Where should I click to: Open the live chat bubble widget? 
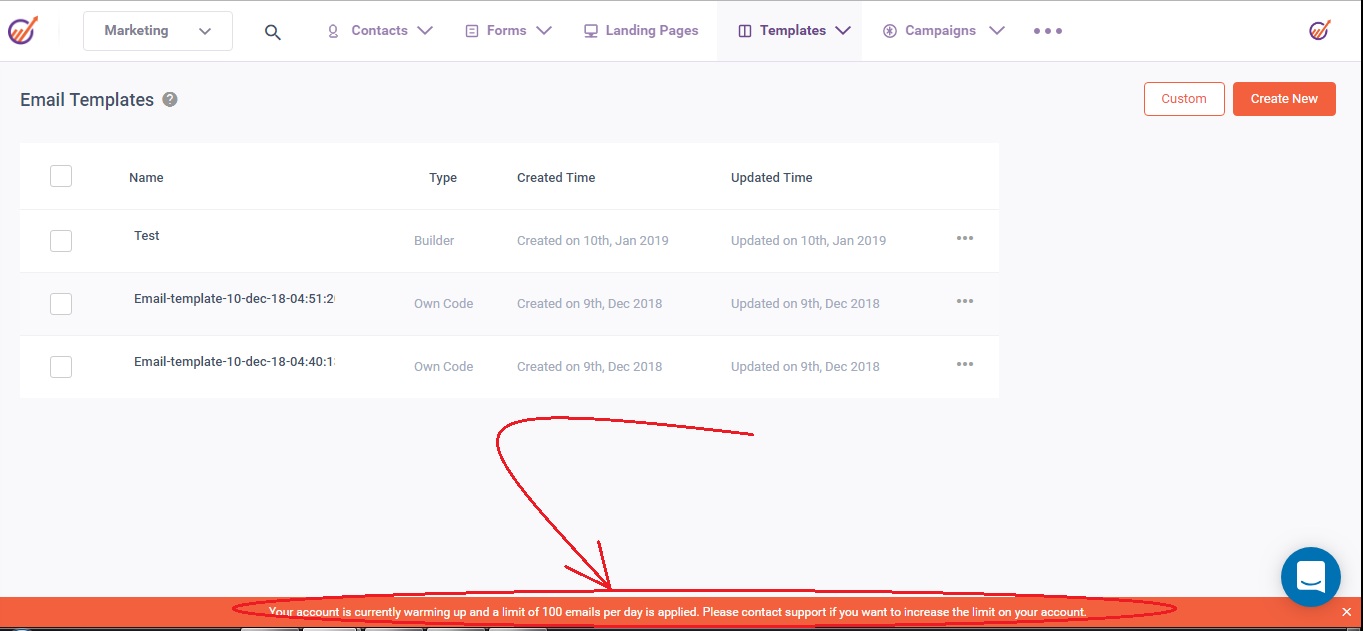coord(1310,577)
